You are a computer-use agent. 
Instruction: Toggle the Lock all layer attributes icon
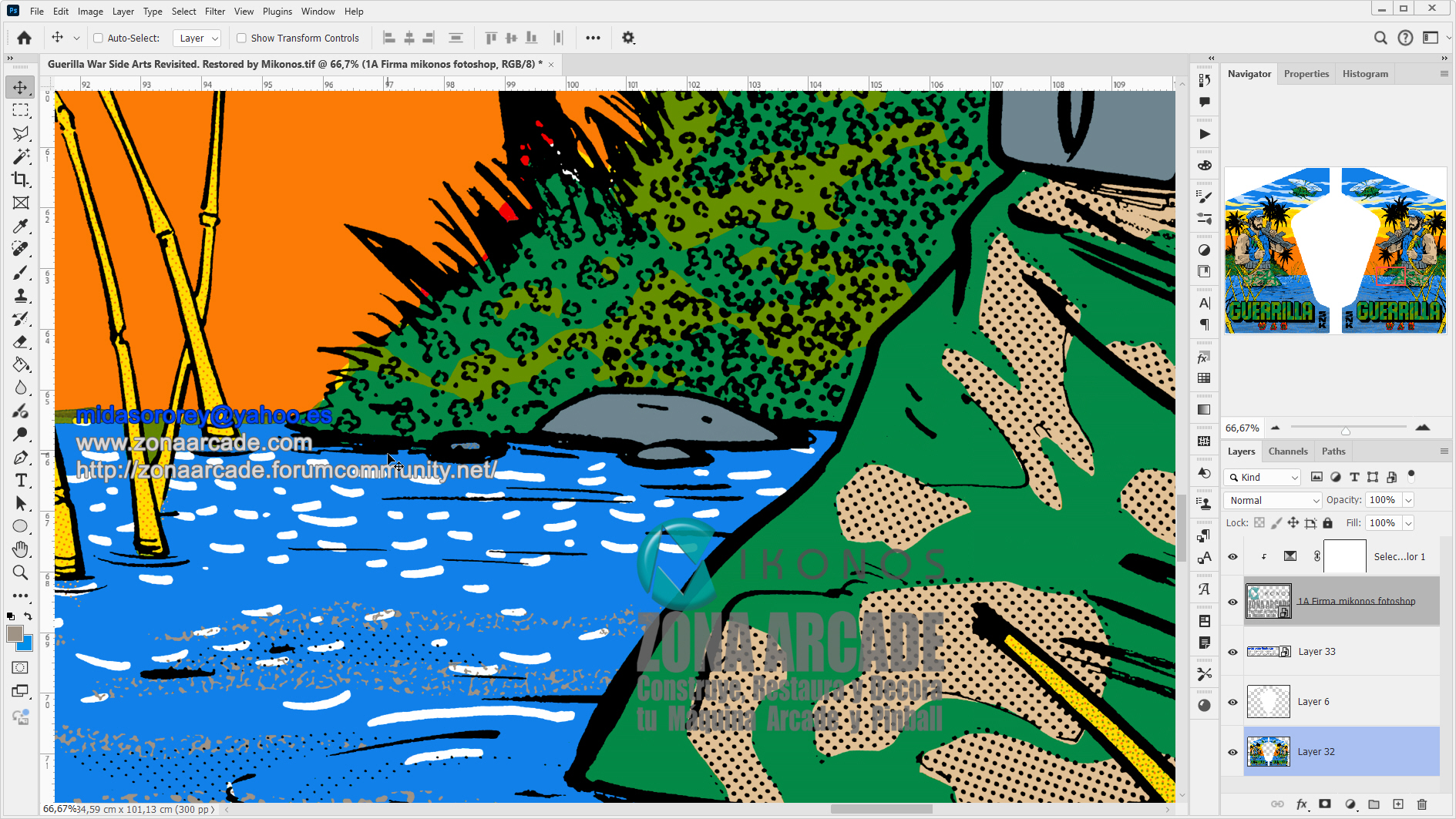click(1327, 523)
